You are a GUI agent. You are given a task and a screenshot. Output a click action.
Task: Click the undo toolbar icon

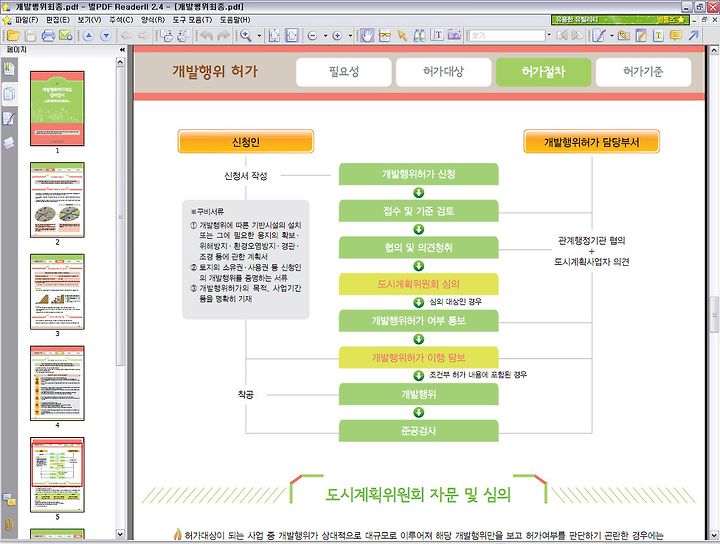pos(207,35)
